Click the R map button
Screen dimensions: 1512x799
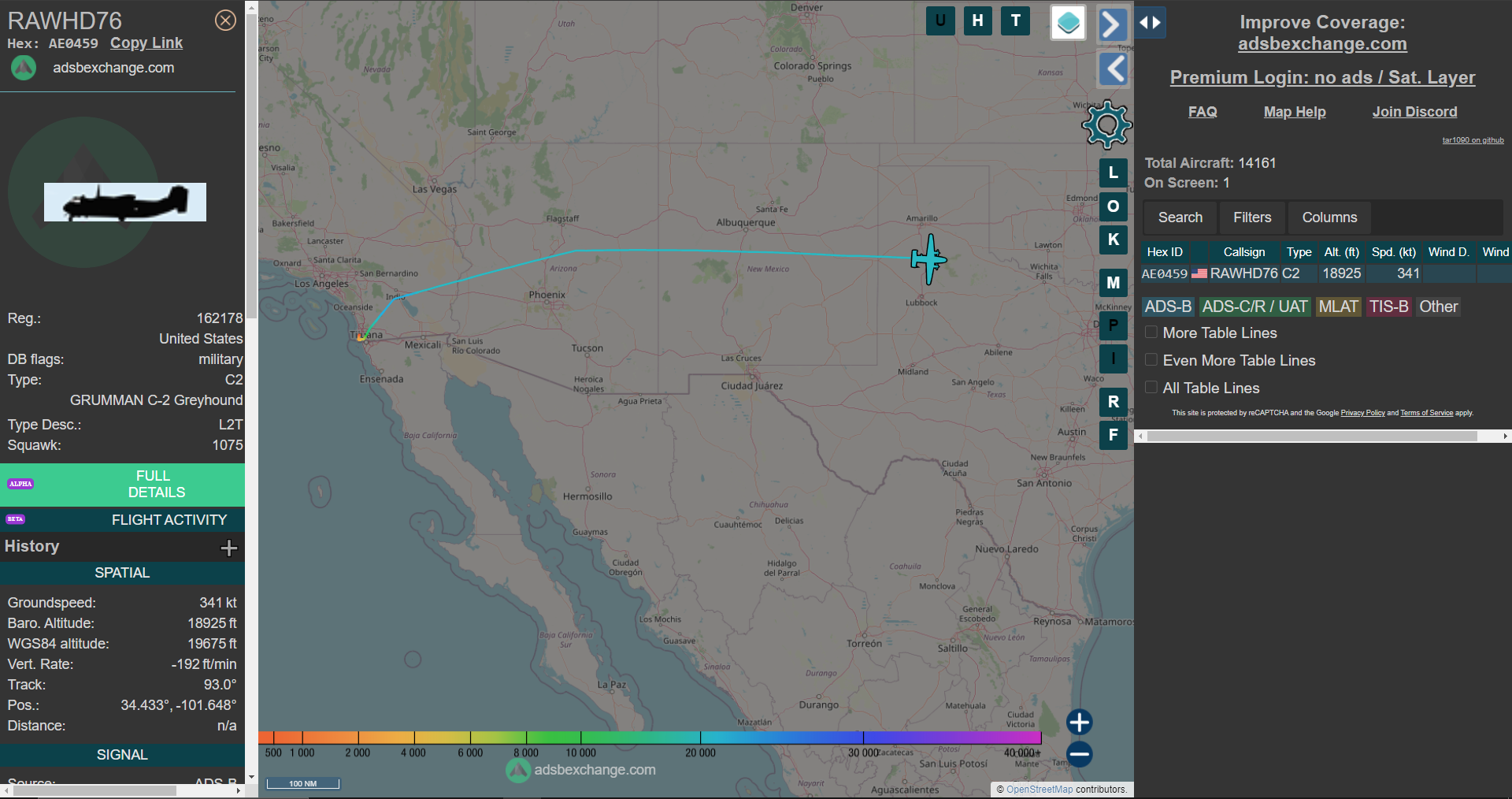1113,402
